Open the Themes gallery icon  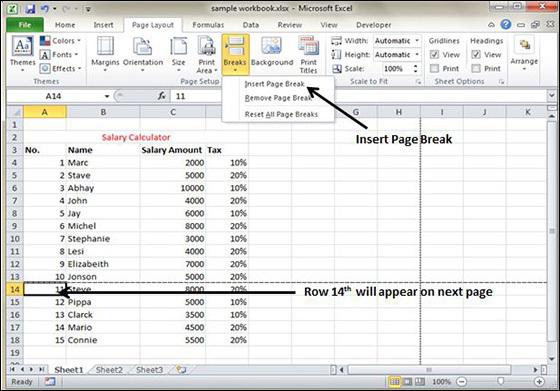pyautogui.click(x=22, y=46)
